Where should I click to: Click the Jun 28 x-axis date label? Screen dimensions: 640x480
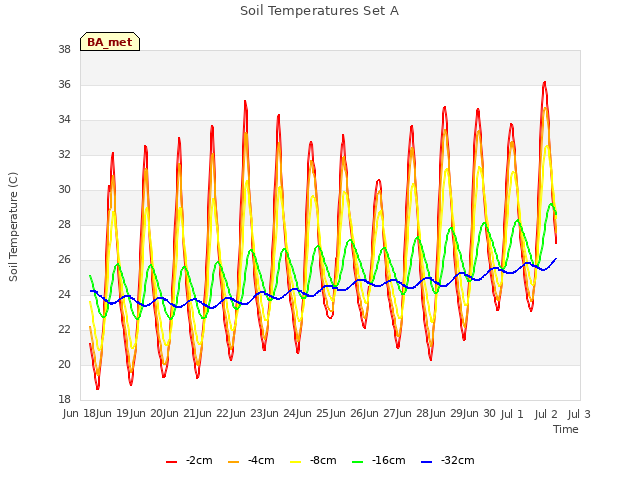point(413,414)
